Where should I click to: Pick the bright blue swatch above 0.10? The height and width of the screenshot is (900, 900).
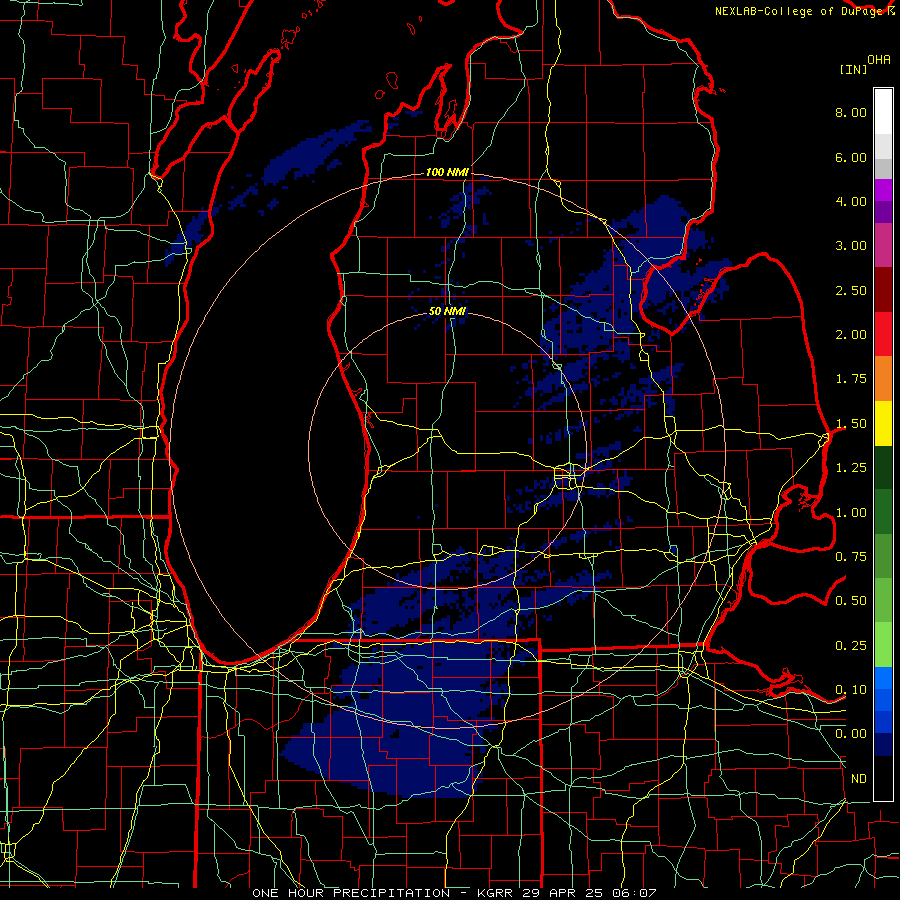click(883, 678)
